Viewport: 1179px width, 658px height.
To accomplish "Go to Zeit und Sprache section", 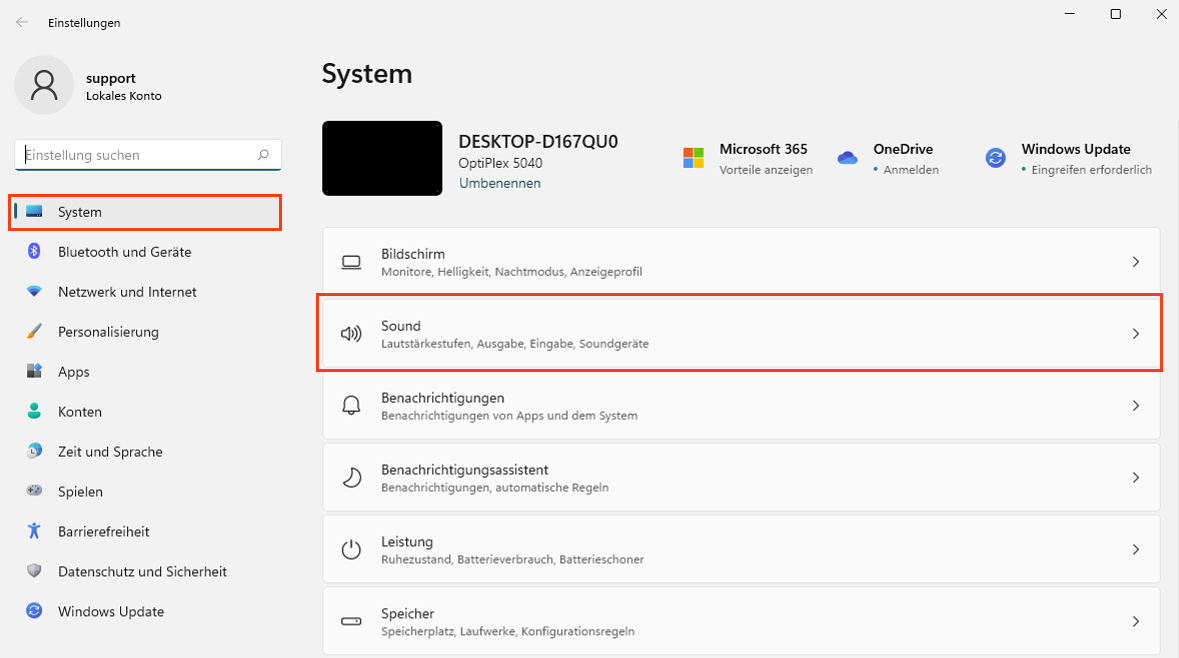I will point(110,452).
